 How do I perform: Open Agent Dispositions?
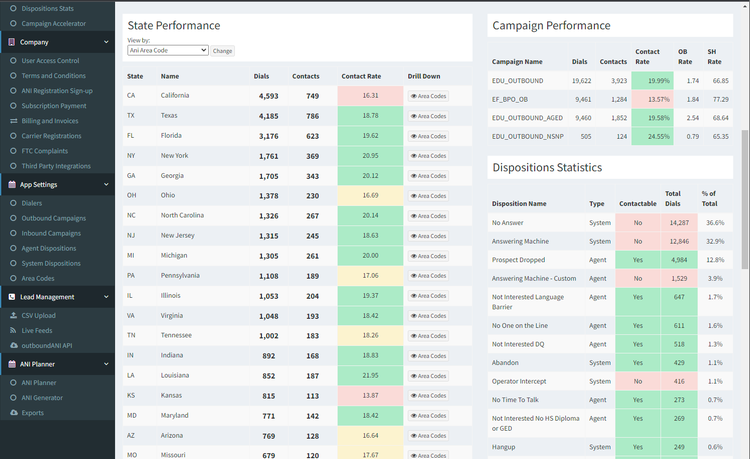[x=49, y=248]
